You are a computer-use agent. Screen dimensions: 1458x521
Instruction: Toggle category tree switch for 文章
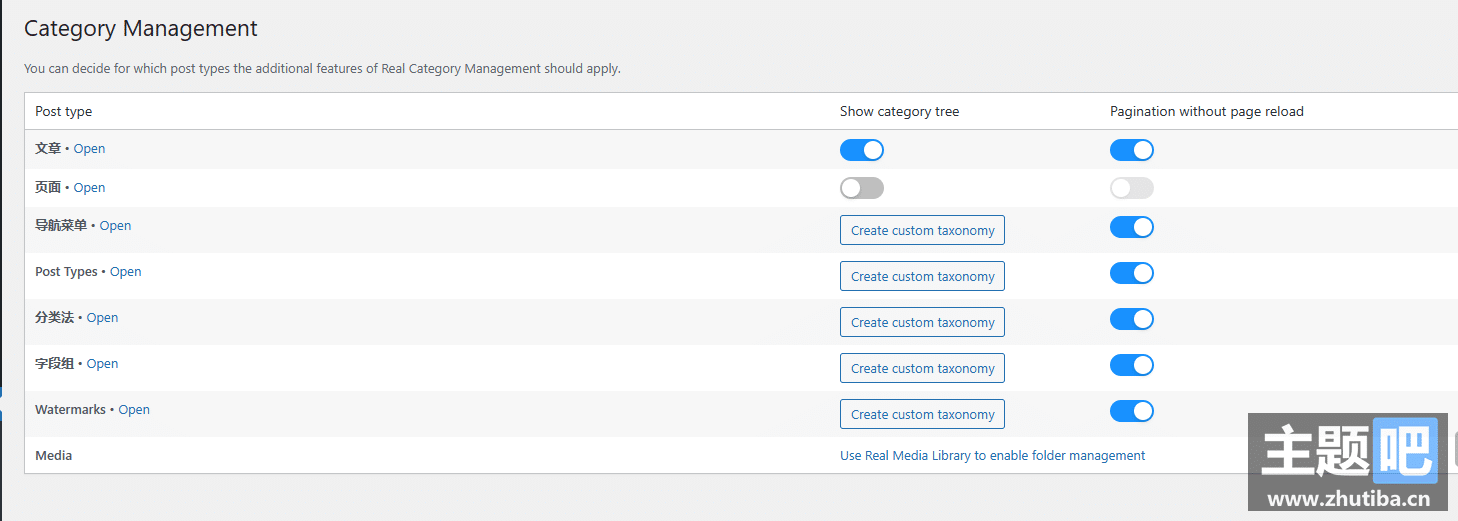(x=862, y=150)
